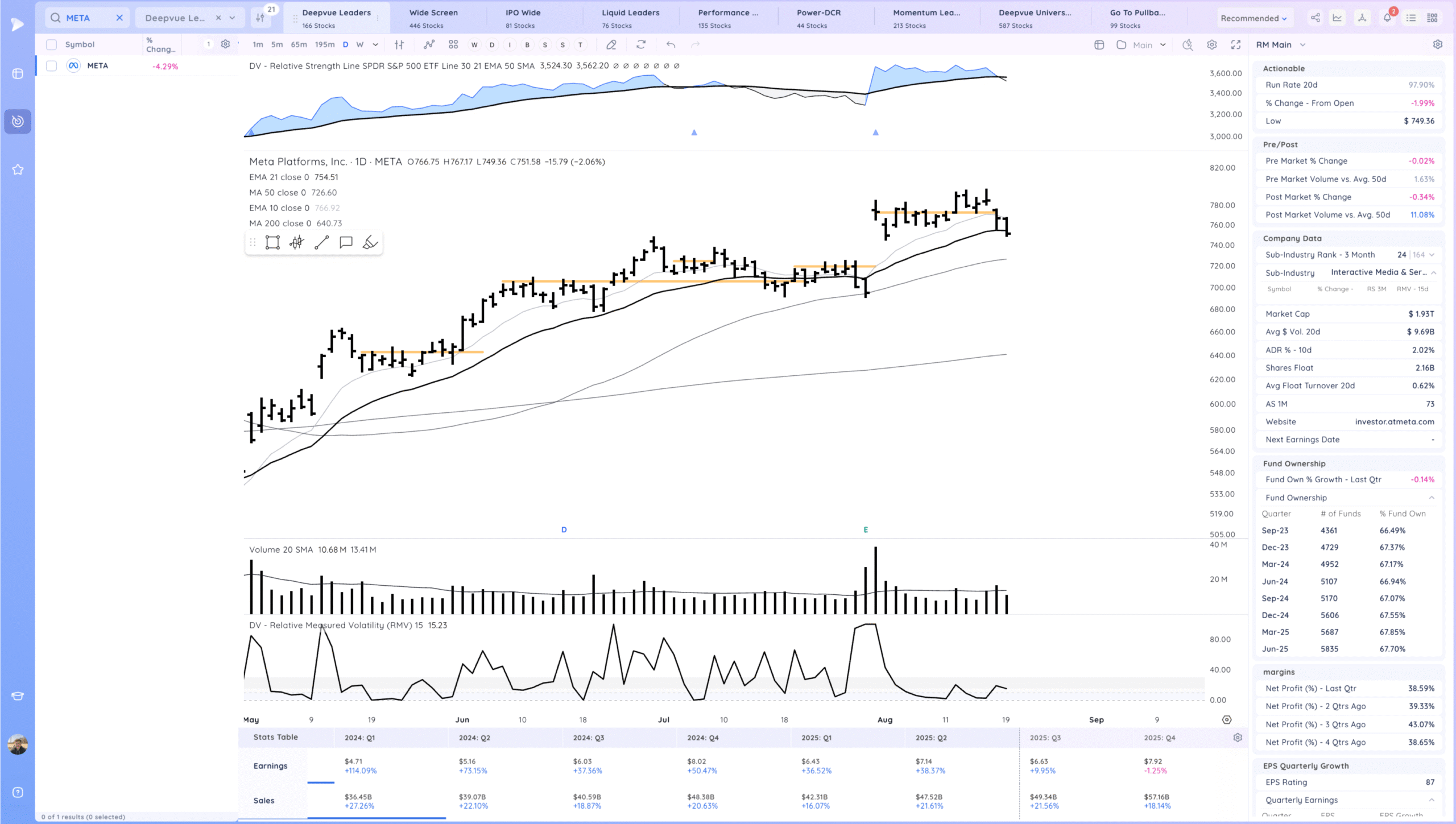This screenshot has width=1456, height=824.
Task: Enter fullscreen chart mode
Action: pyautogui.click(x=1236, y=44)
